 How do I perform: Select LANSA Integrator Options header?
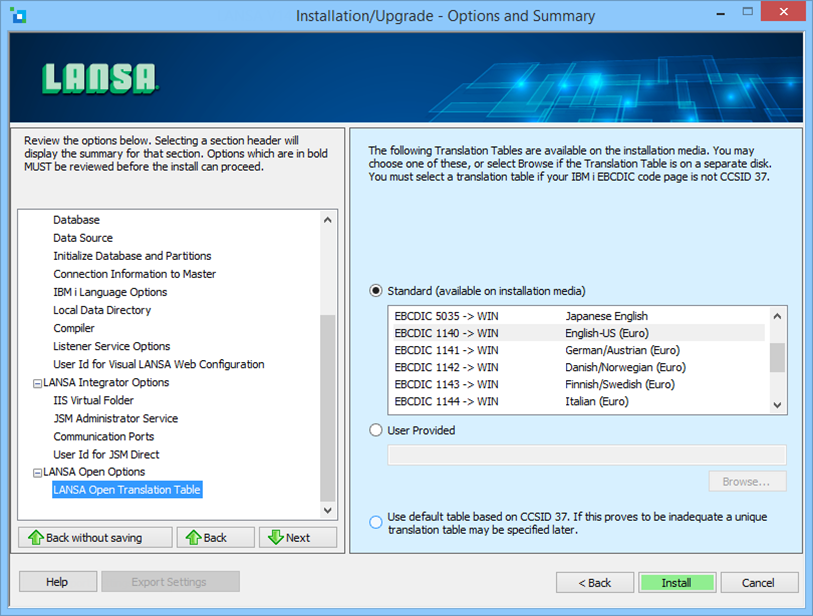point(106,383)
